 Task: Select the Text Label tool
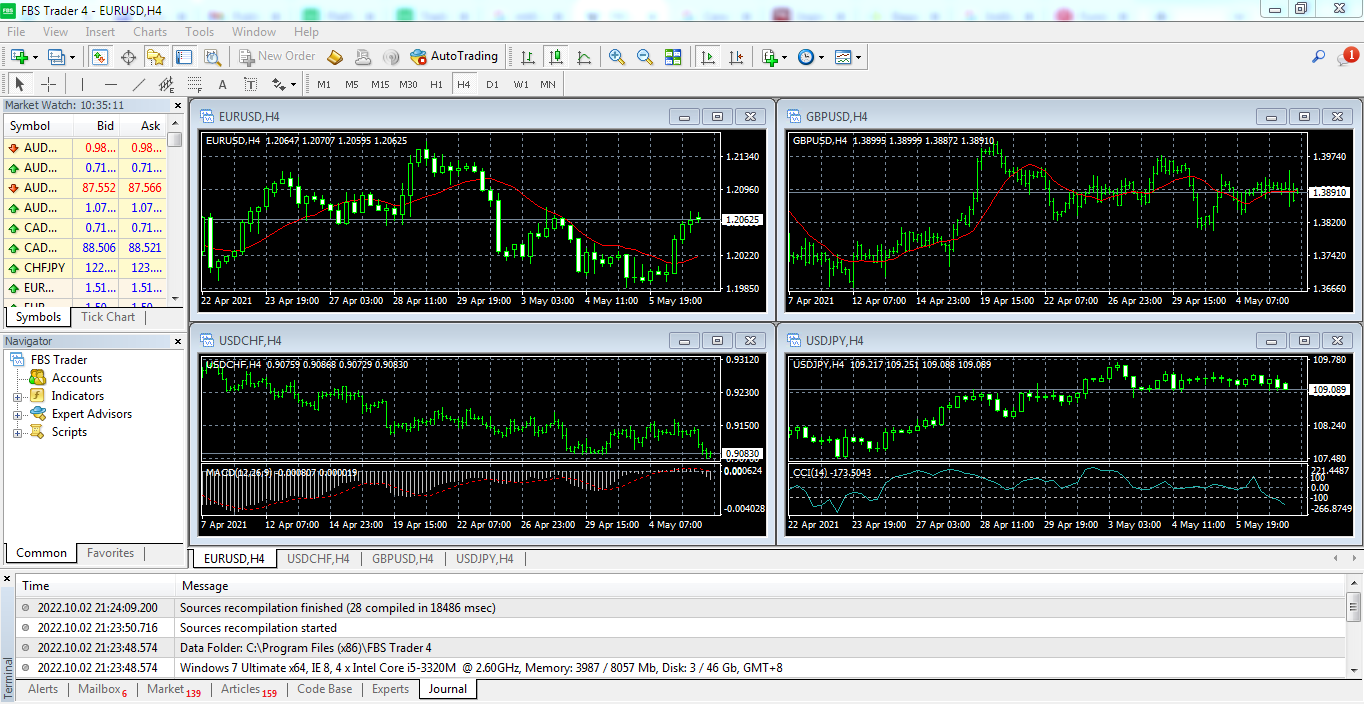(x=250, y=84)
